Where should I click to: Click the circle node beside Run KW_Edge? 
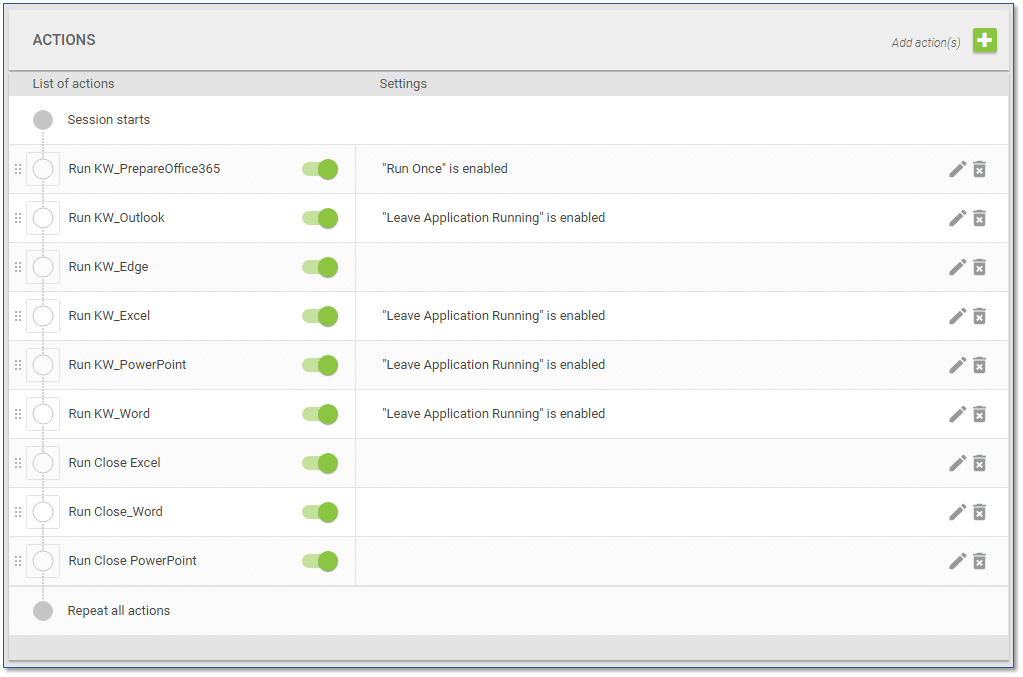pos(43,267)
